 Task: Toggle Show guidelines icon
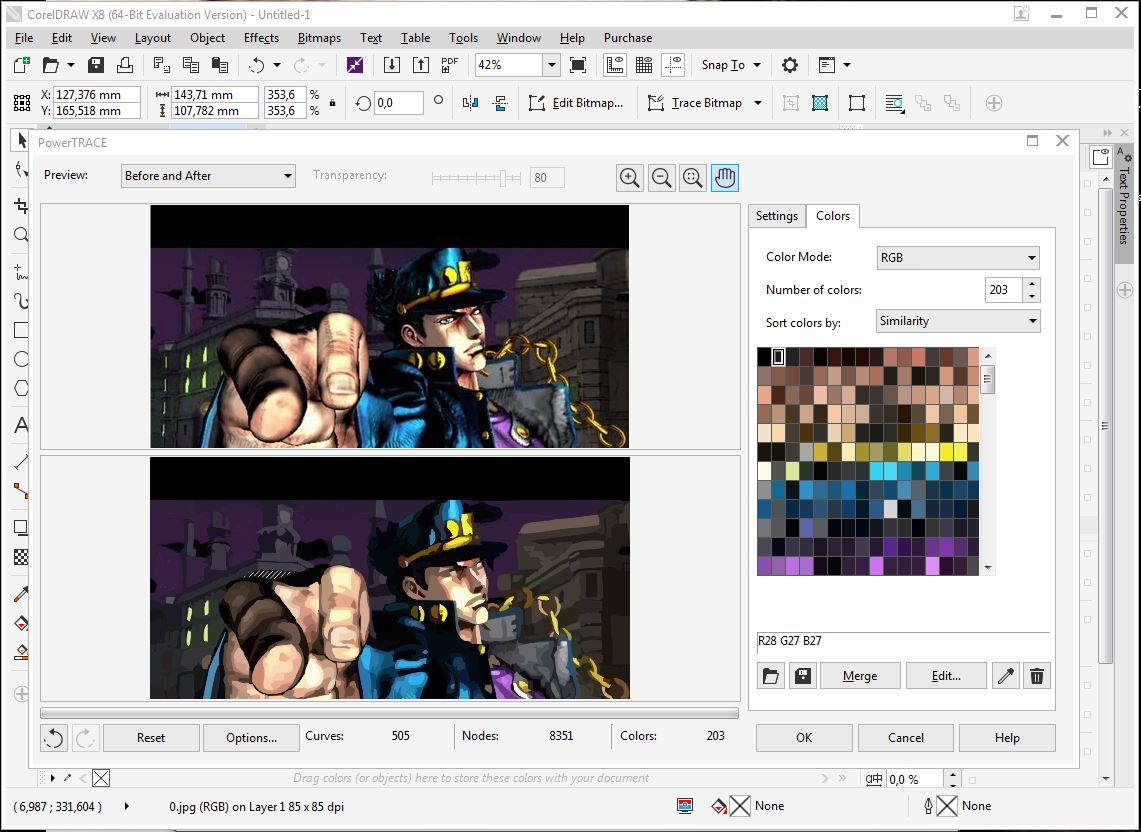pyautogui.click(x=674, y=65)
